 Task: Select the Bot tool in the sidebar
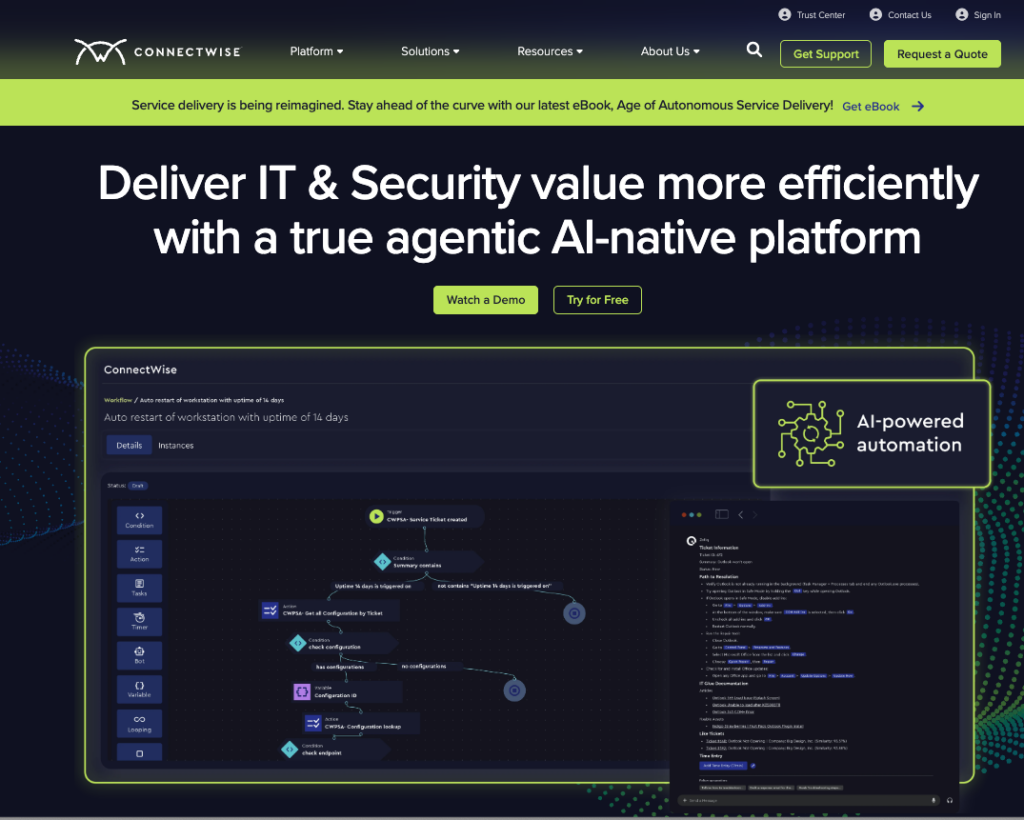point(139,655)
